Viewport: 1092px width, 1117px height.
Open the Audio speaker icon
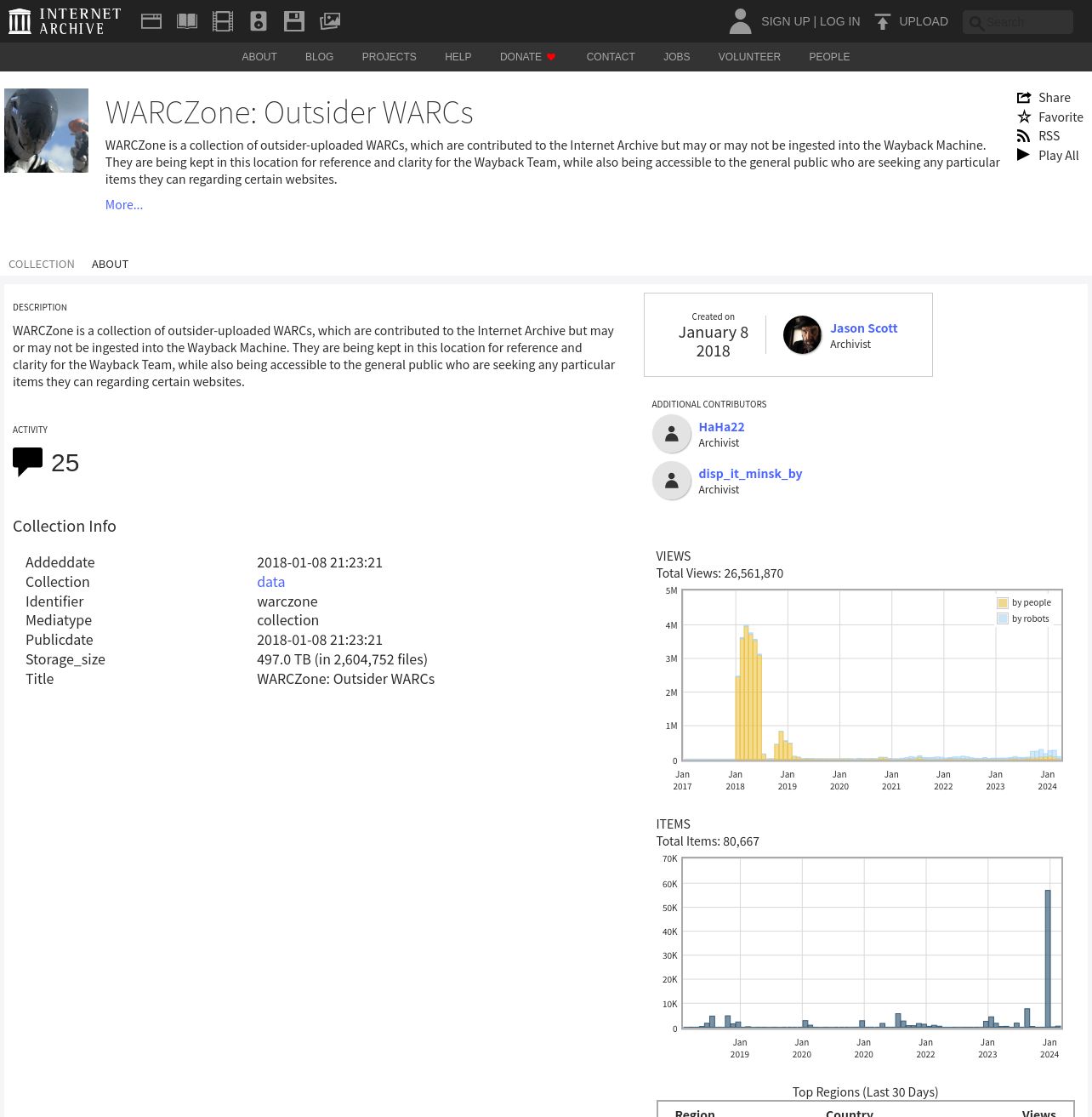tap(259, 21)
